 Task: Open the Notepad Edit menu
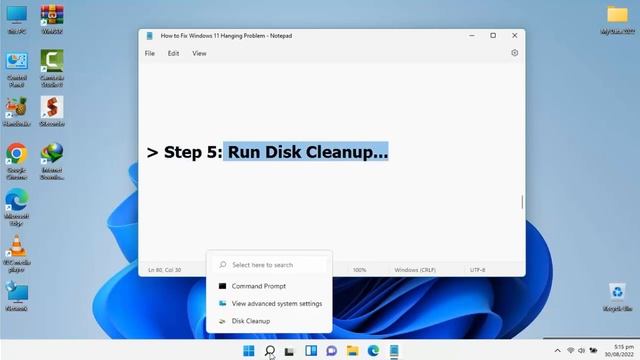pyautogui.click(x=173, y=53)
